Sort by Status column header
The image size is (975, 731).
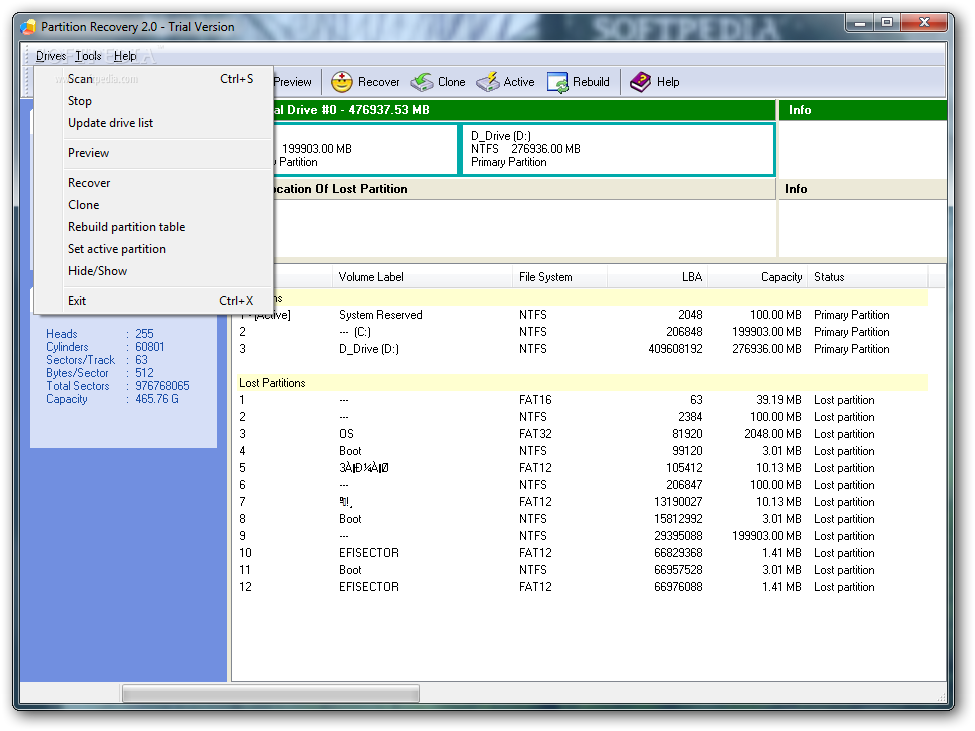coord(868,277)
